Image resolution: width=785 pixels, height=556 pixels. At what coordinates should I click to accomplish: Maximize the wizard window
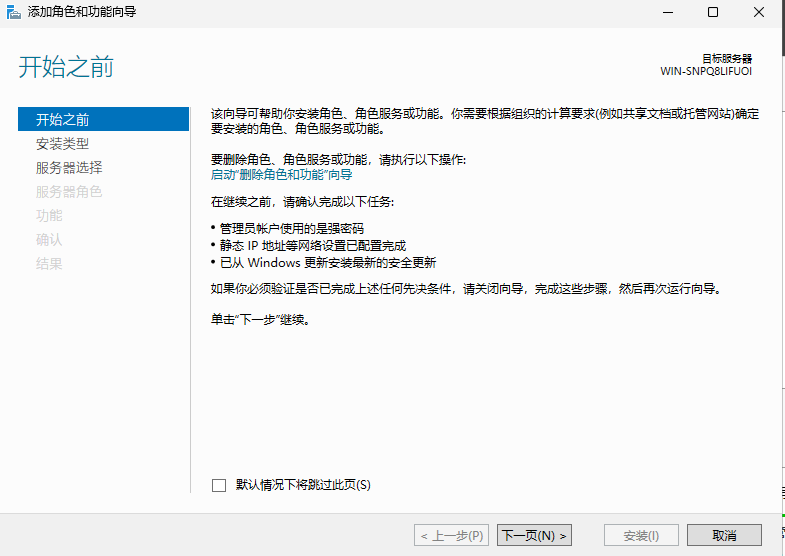tap(713, 12)
